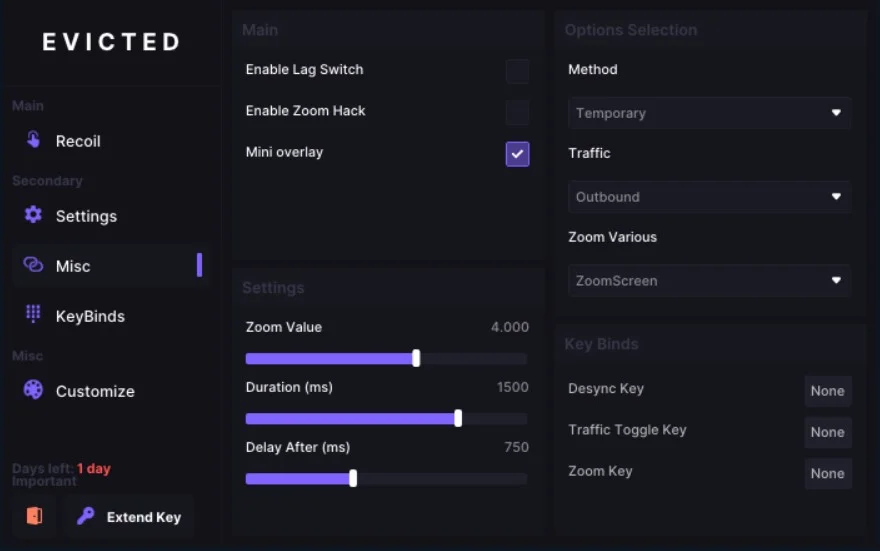The width and height of the screenshot is (880, 551).
Task: Click the Settings gear icon
Action: click(33, 215)
